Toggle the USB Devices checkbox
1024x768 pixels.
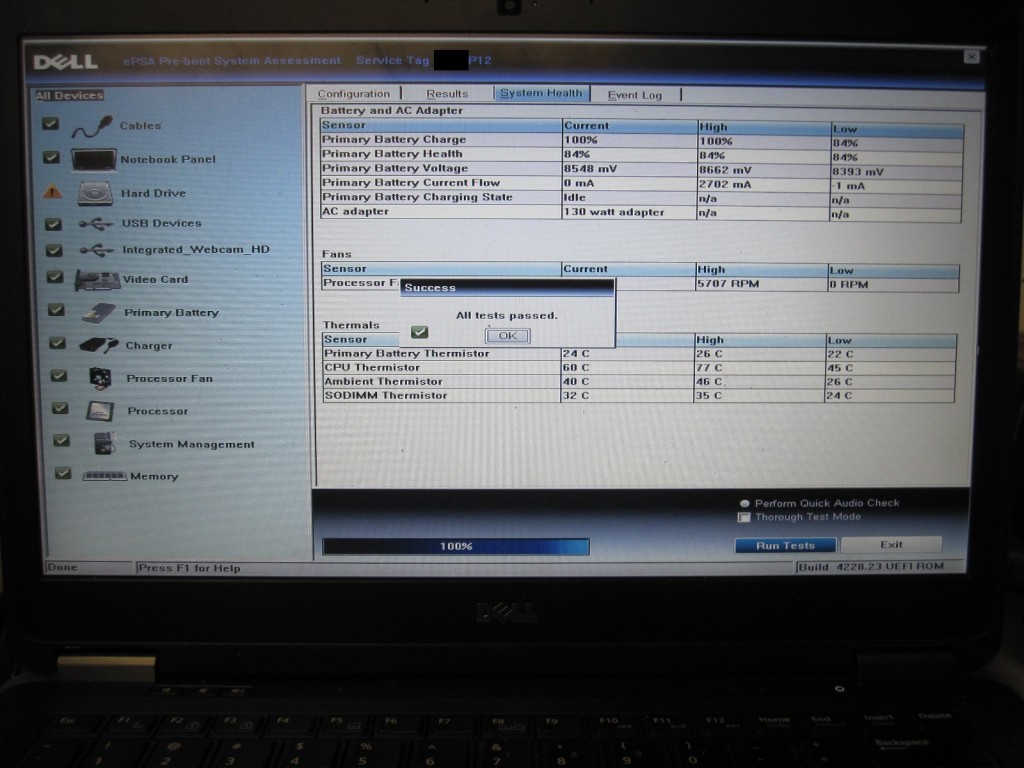pos(54,224)
